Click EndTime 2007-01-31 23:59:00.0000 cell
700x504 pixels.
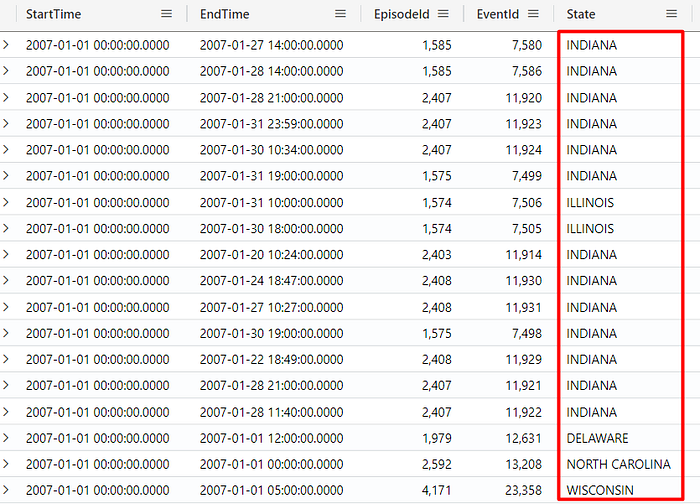[271, 123]
